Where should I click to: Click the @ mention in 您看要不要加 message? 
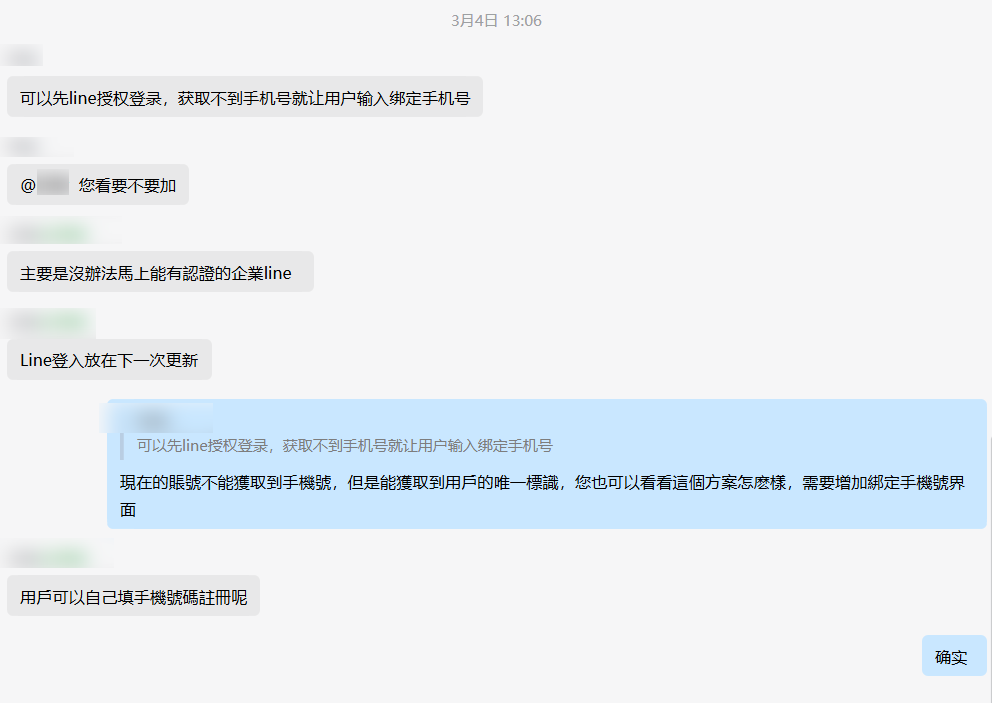45,185
